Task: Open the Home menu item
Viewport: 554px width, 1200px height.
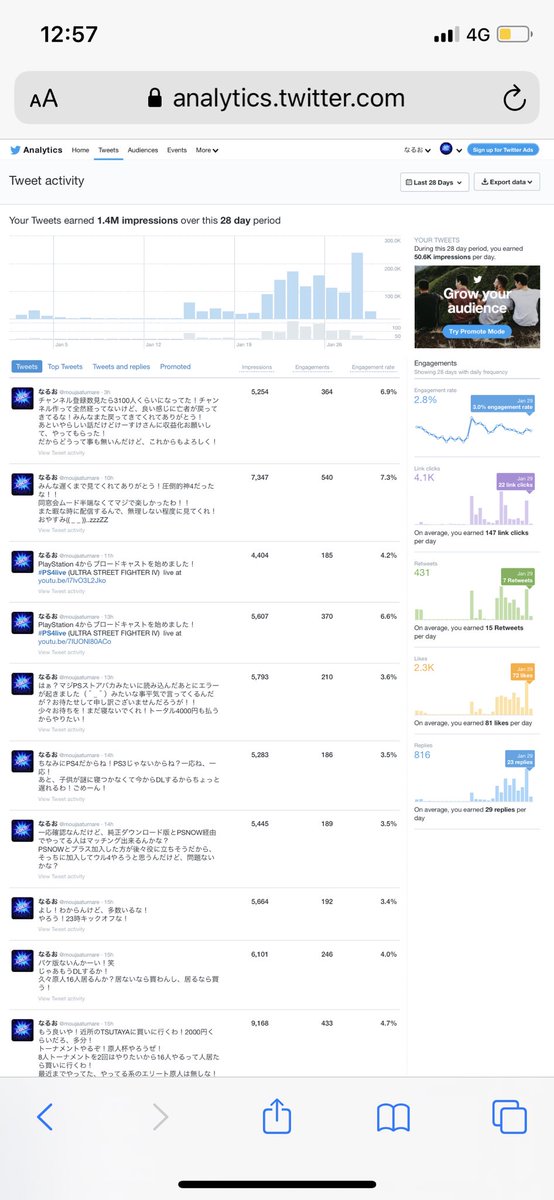Action: click(81, 150)
